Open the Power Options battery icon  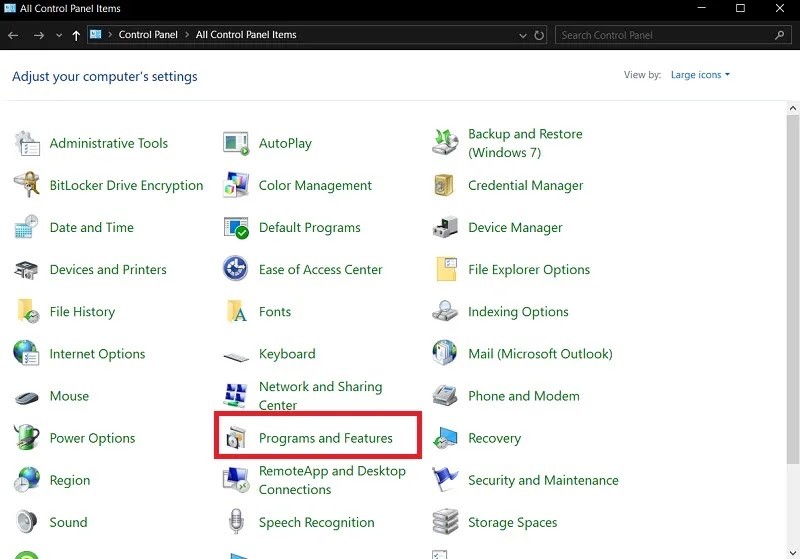click(x=27, y=438)
